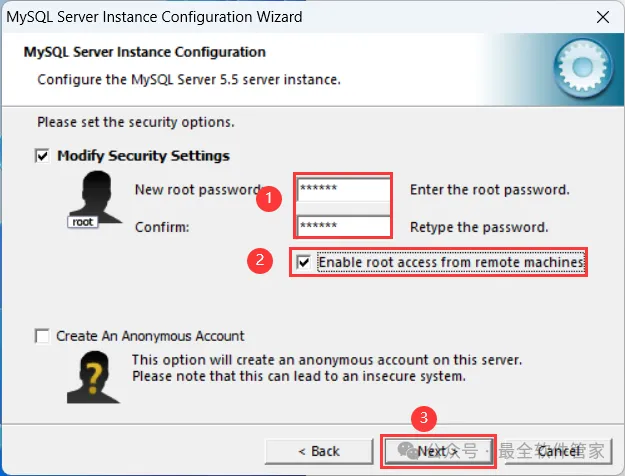The width and height of the screenshot is (625, 476).
Task: Click the wizard title bar text
Action: pos(155,17)
